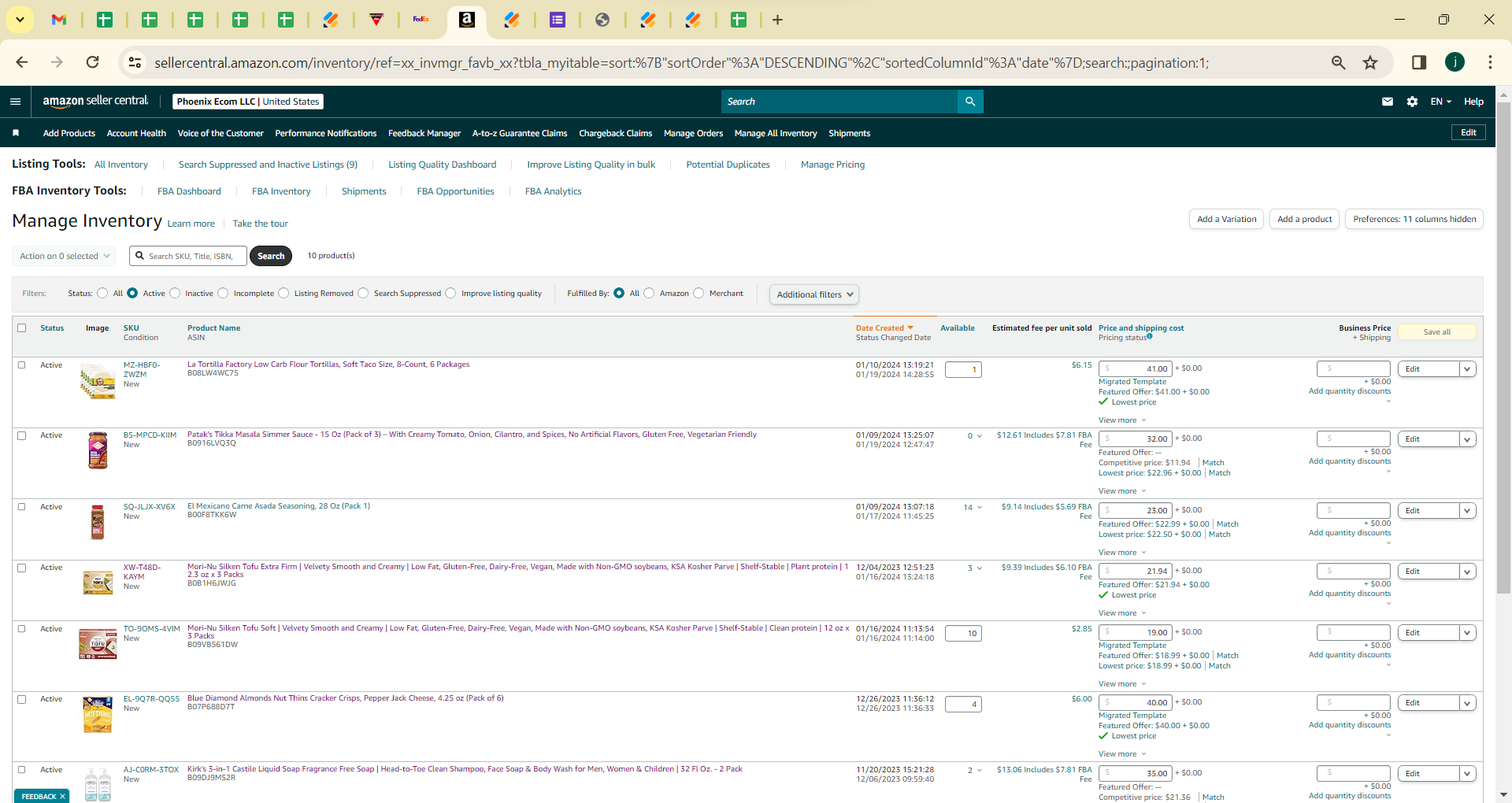The width and height of the screenshot is (1512, 803).
Task: Choose the Incomplete status radio button
Action: 223,294
